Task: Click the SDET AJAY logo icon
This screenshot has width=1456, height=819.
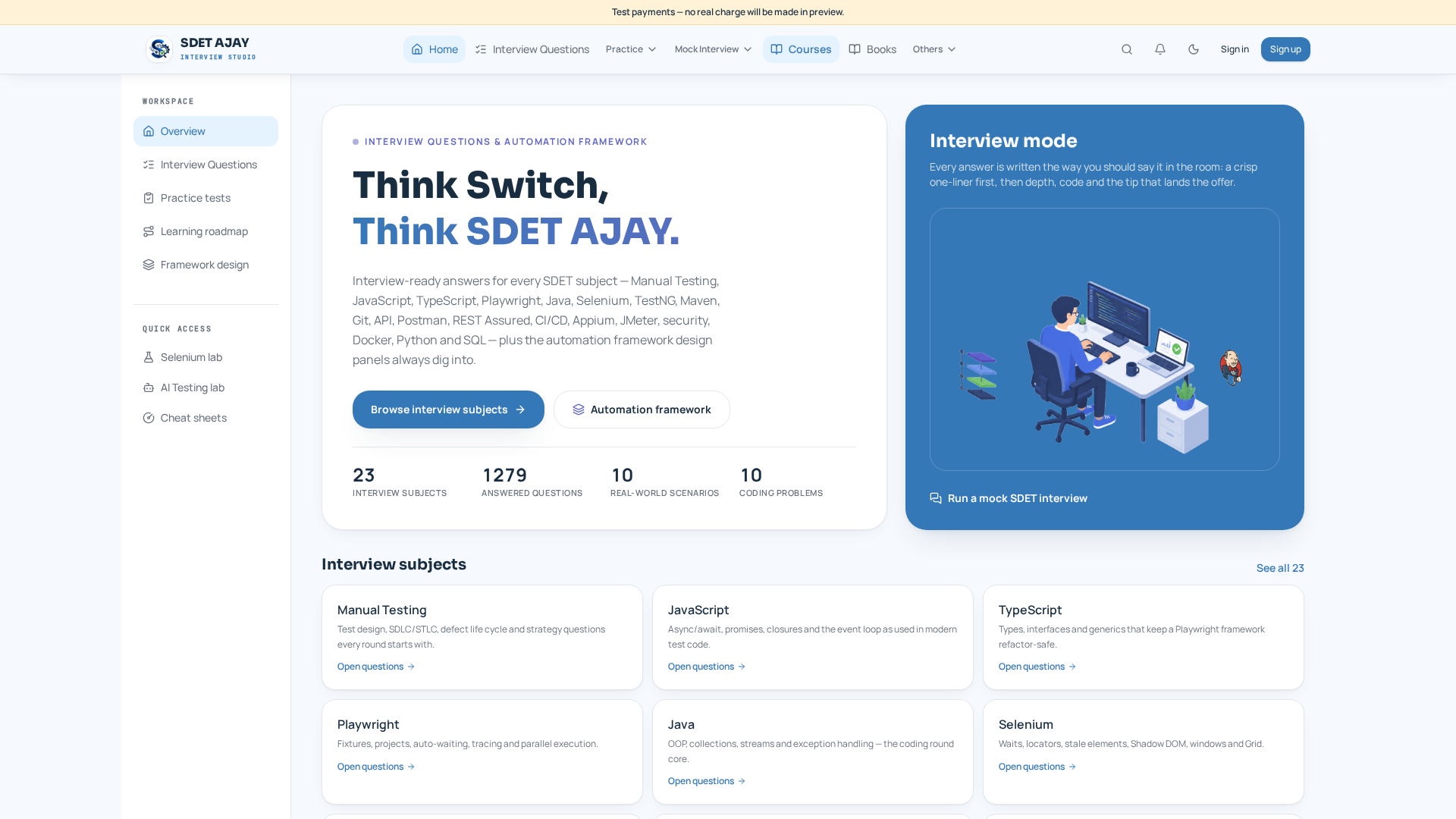Action: point(159,49)
